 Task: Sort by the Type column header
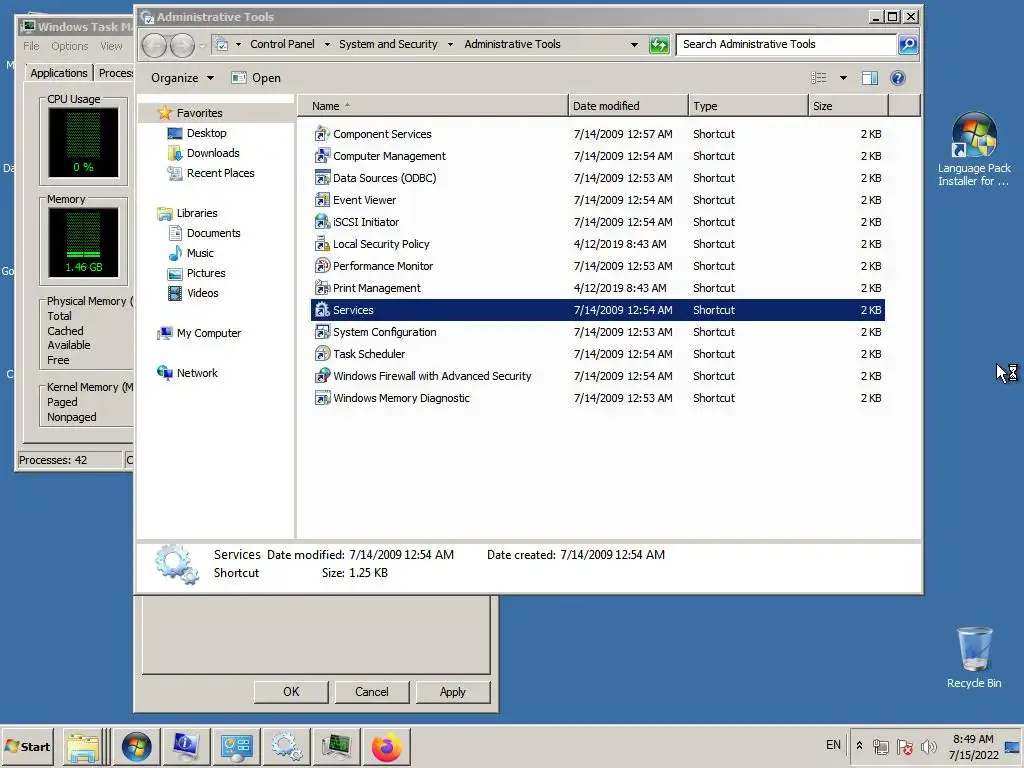[748, 106]
